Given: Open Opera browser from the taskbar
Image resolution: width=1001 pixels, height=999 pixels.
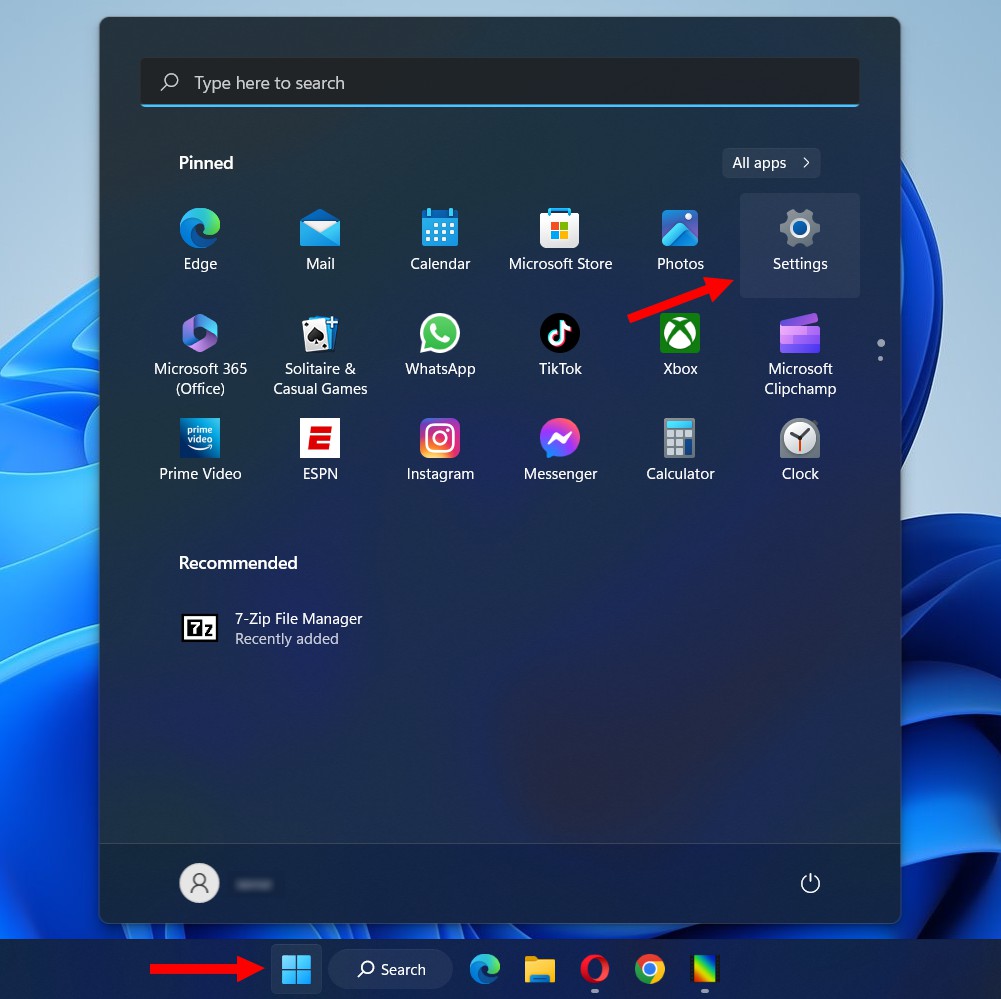Looking at the screenshot, I should point(595,969).
